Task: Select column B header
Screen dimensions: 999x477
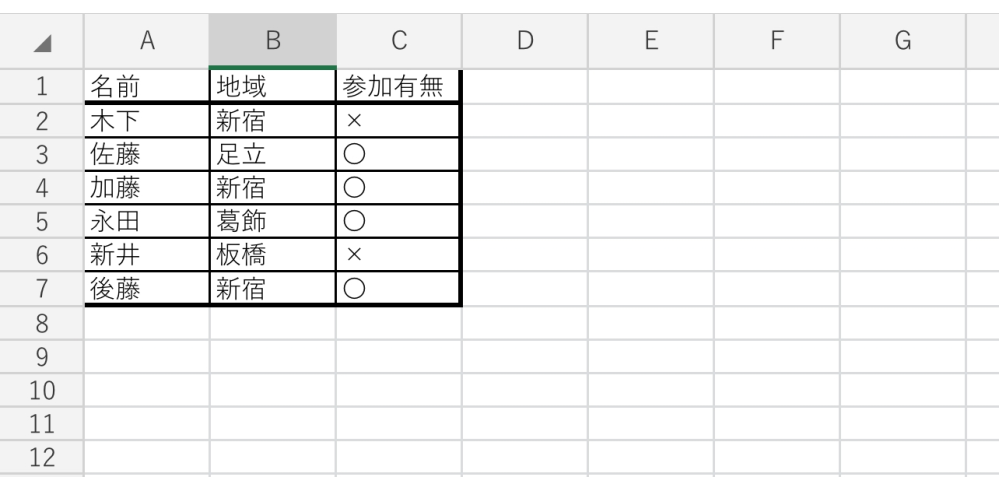Action: pyautogui.click(x=272, y=40)
